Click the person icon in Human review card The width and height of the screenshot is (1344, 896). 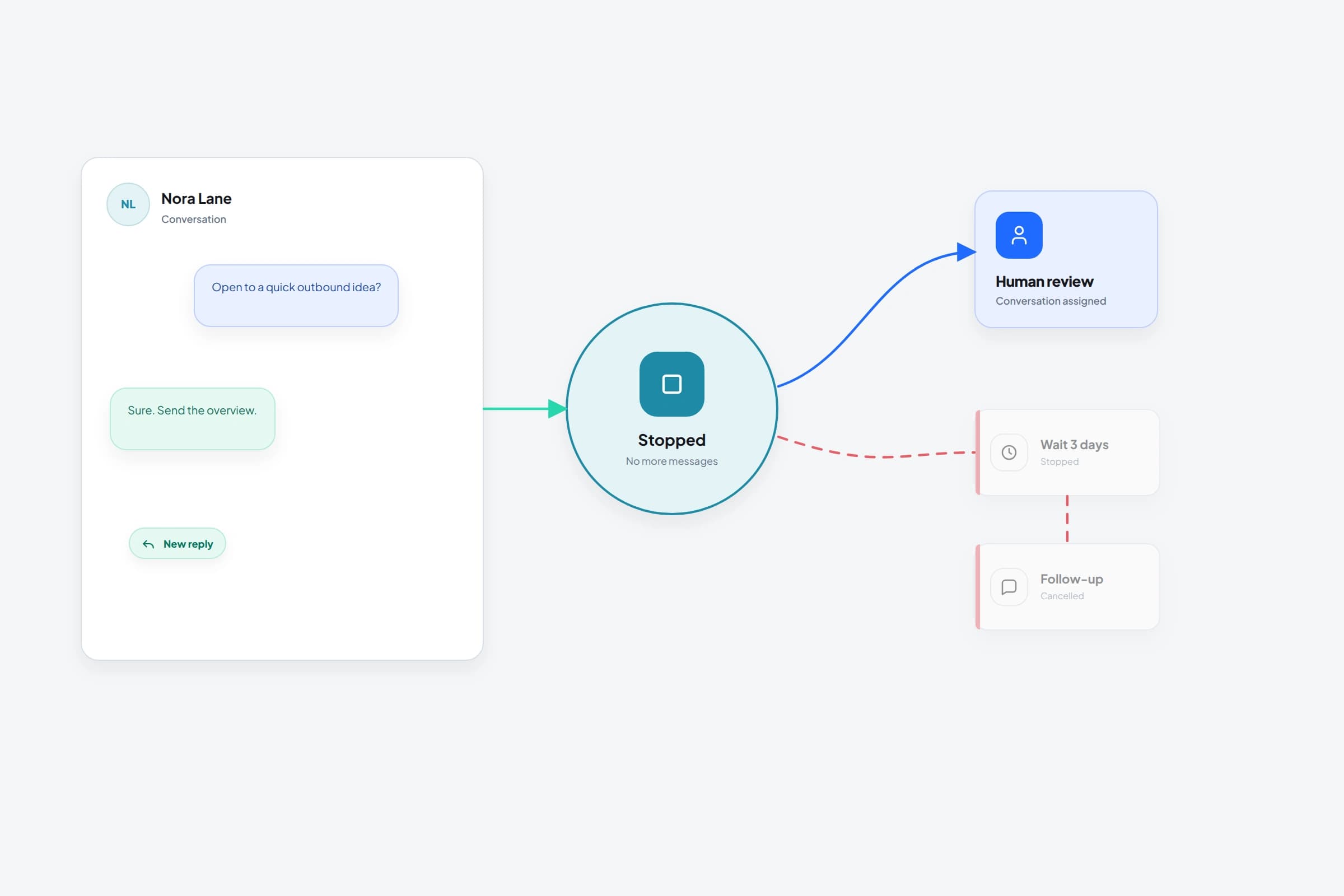(x=1019, y=235)
